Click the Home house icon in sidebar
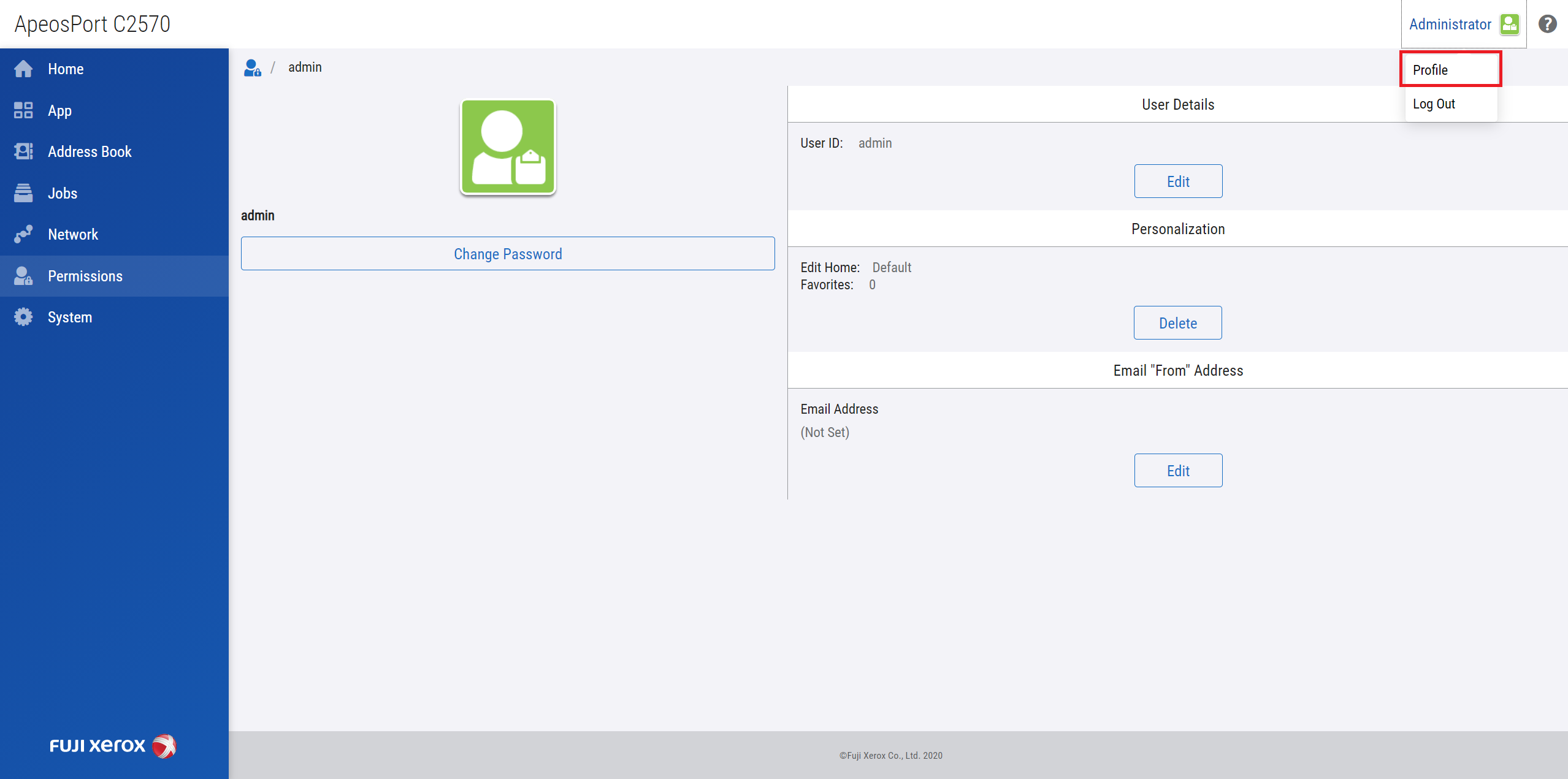 23,69
